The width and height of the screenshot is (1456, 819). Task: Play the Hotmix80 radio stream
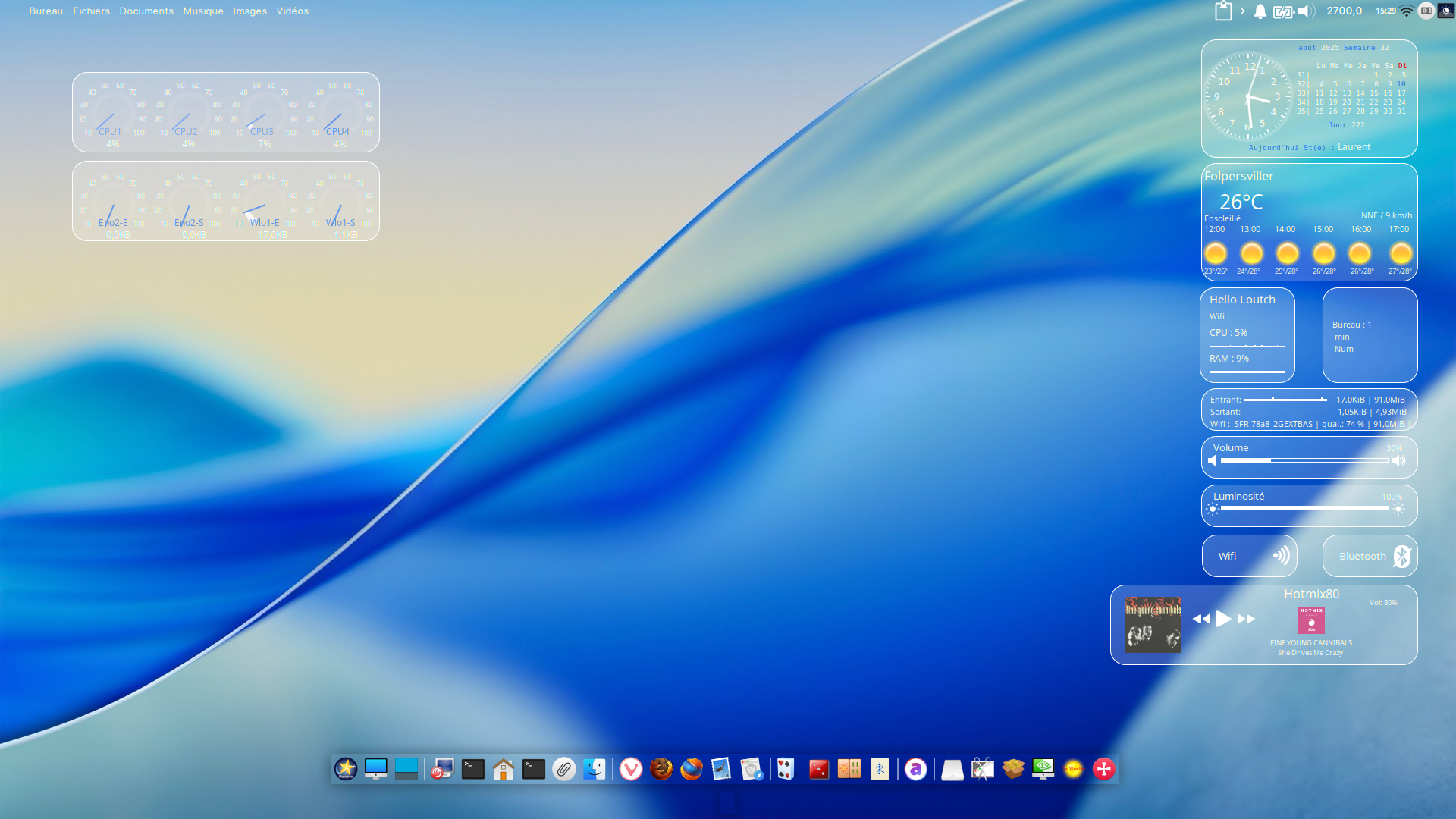(x=1223, y=619)
